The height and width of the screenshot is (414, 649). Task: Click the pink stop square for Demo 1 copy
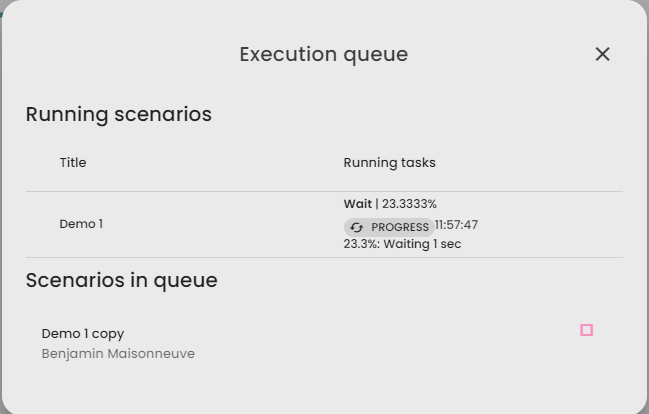click(x=587, y=330)
